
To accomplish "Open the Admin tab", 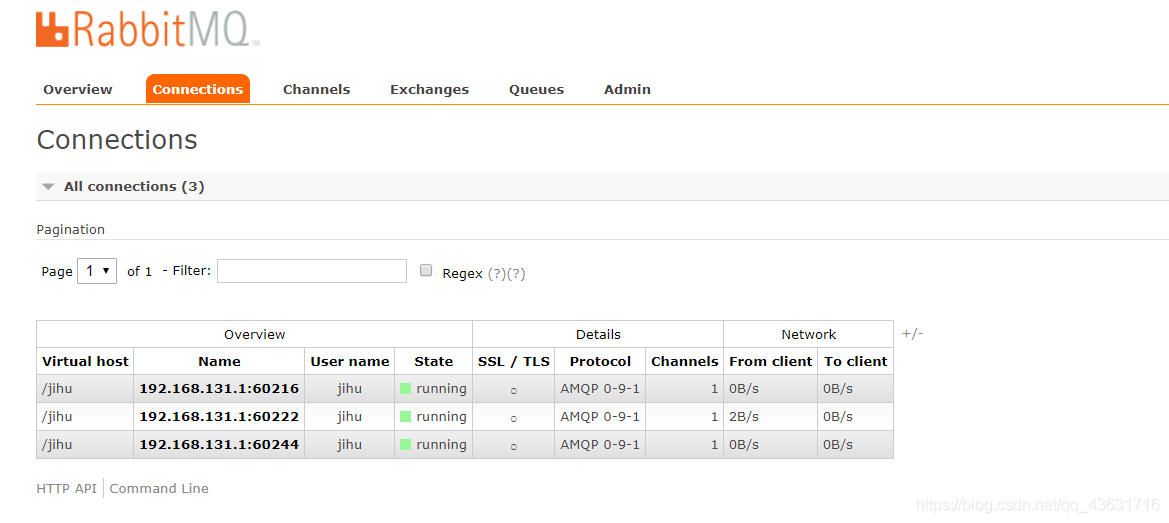I will (x=627, y=89).
